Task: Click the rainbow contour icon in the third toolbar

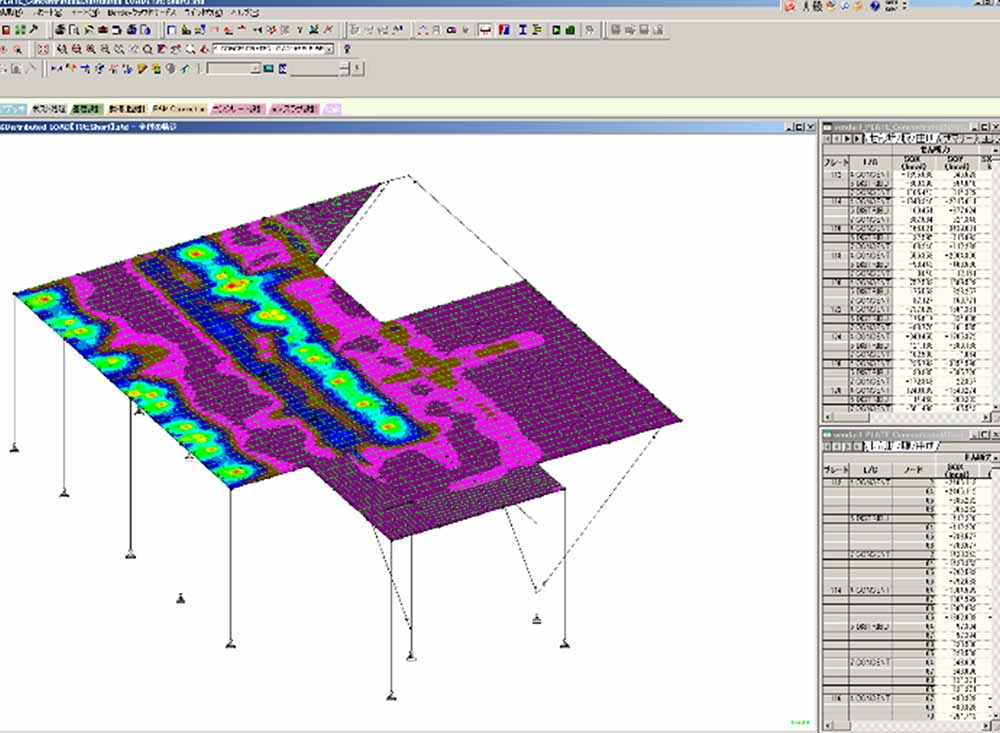Action: click(x=156, y=69)
